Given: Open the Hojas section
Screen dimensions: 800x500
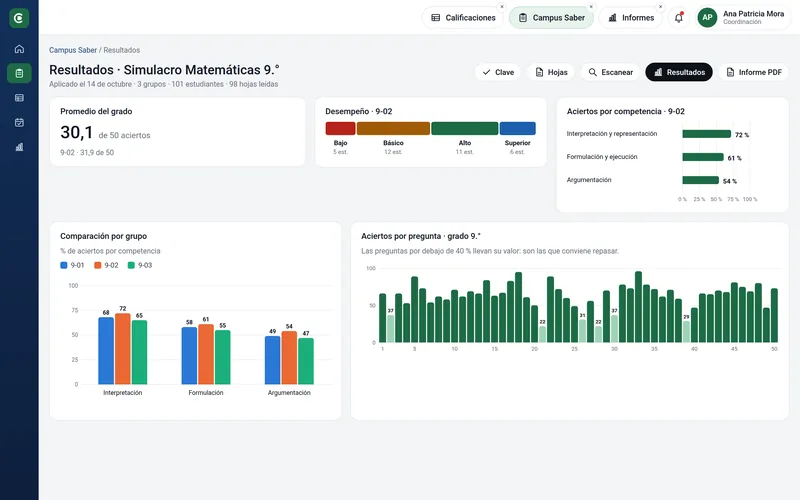Looking at the screenshot, I should coord(551,72).
